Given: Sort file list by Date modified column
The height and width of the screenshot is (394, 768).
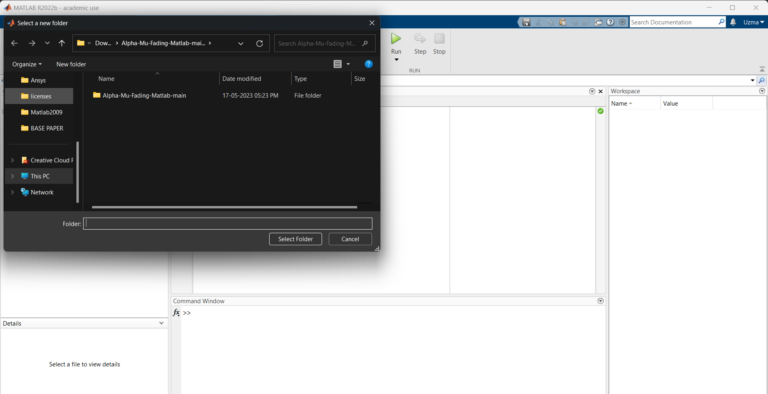Looking at the screenshot, I should 255,78.
